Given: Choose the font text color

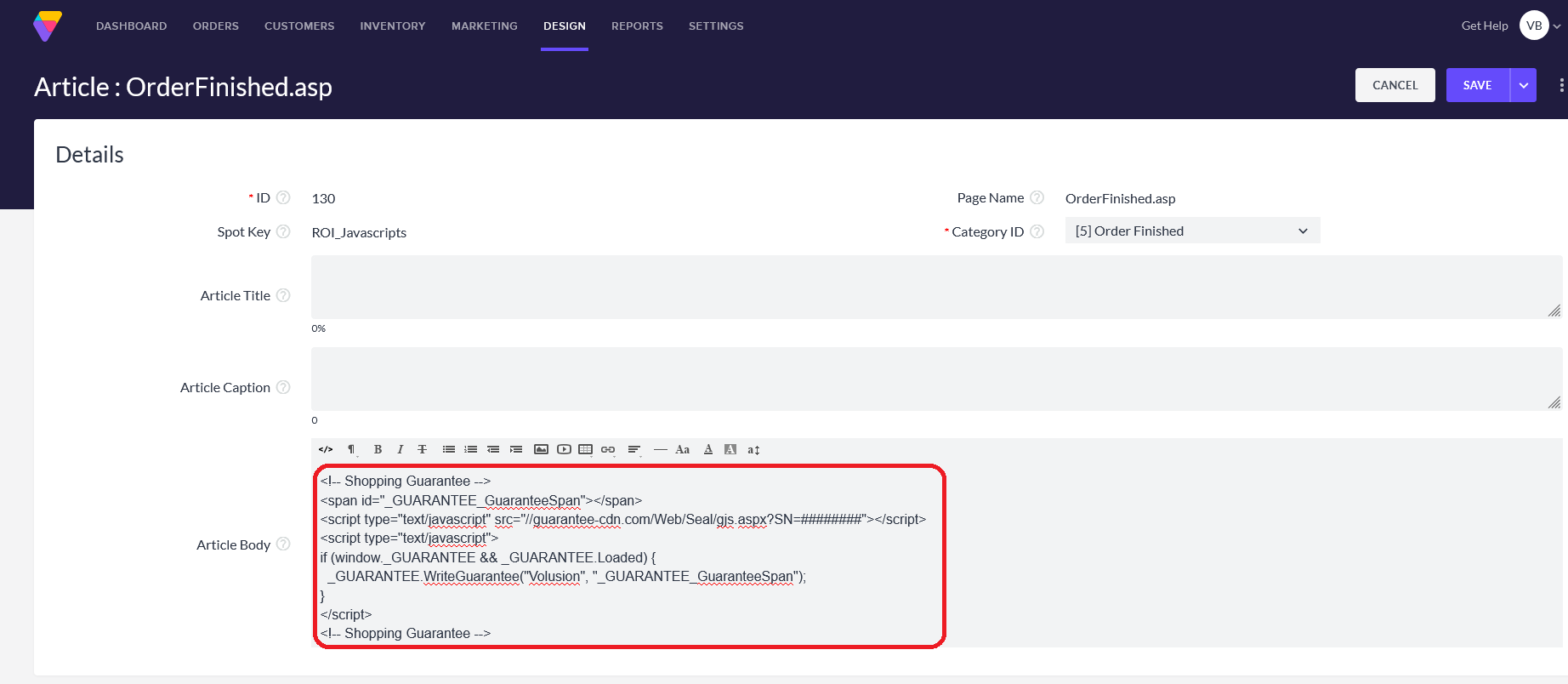Looking at the screenshot, I should pos(708,449).
